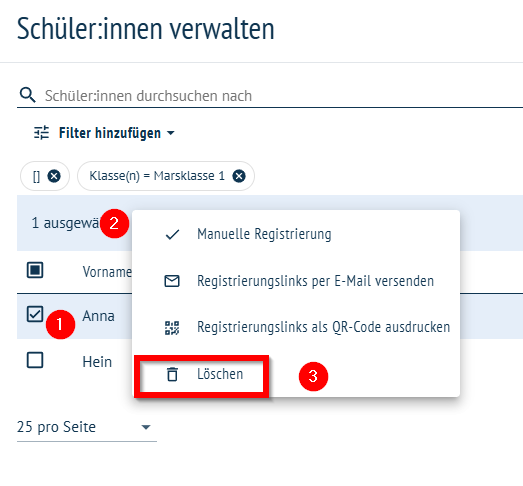Remove the Klasse(n) = Marsklasse 1 filter

(x=239, y=176)
